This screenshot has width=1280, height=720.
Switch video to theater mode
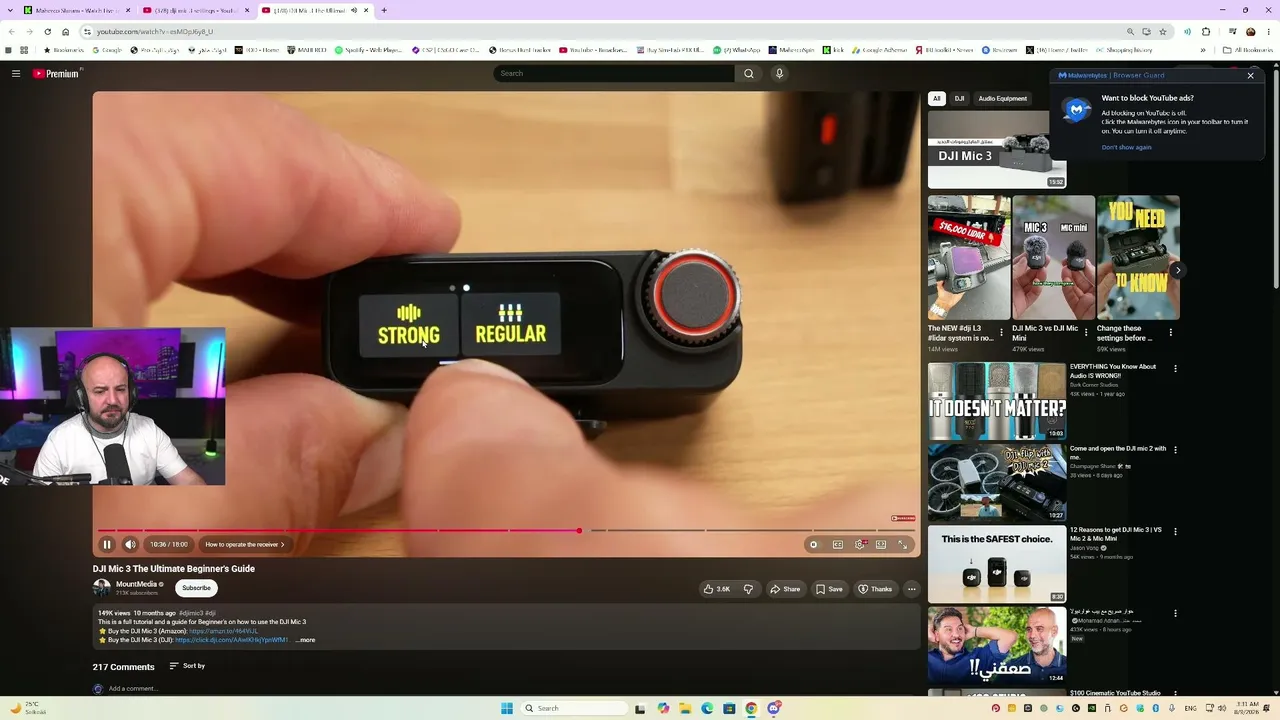click(x=881, y=545)
